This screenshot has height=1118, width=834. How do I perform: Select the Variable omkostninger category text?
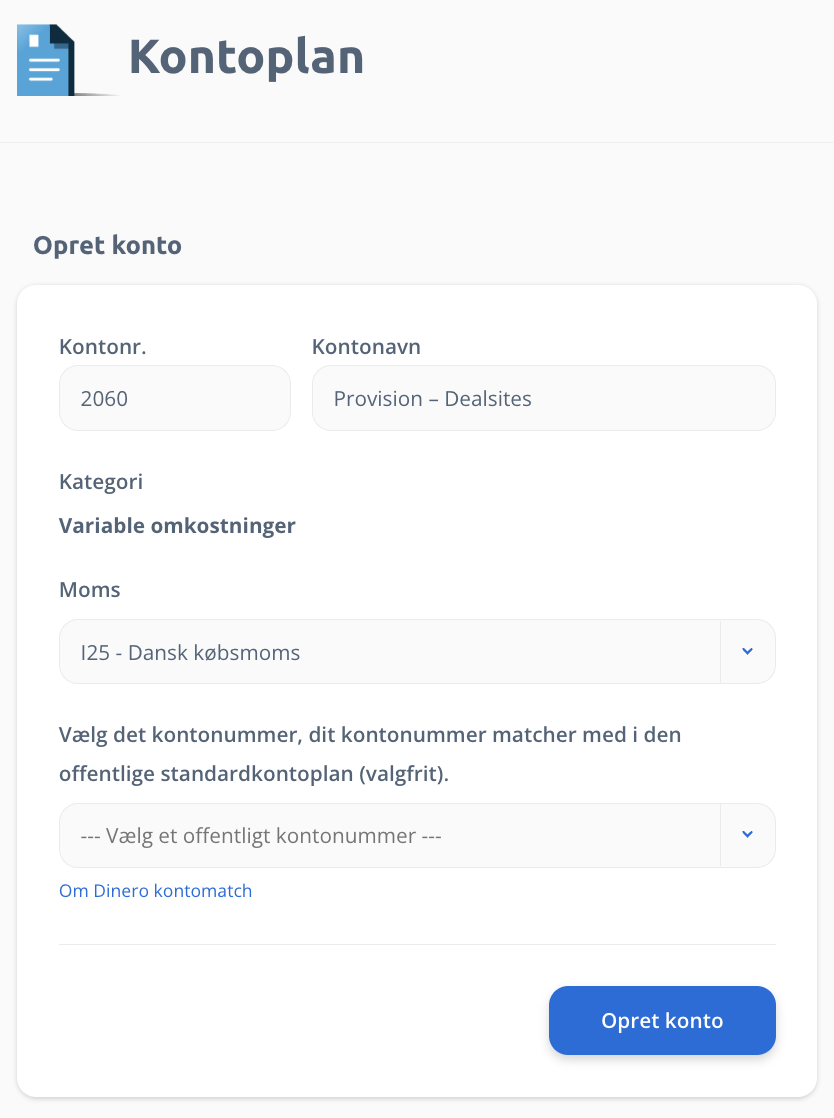click(177, 525)
